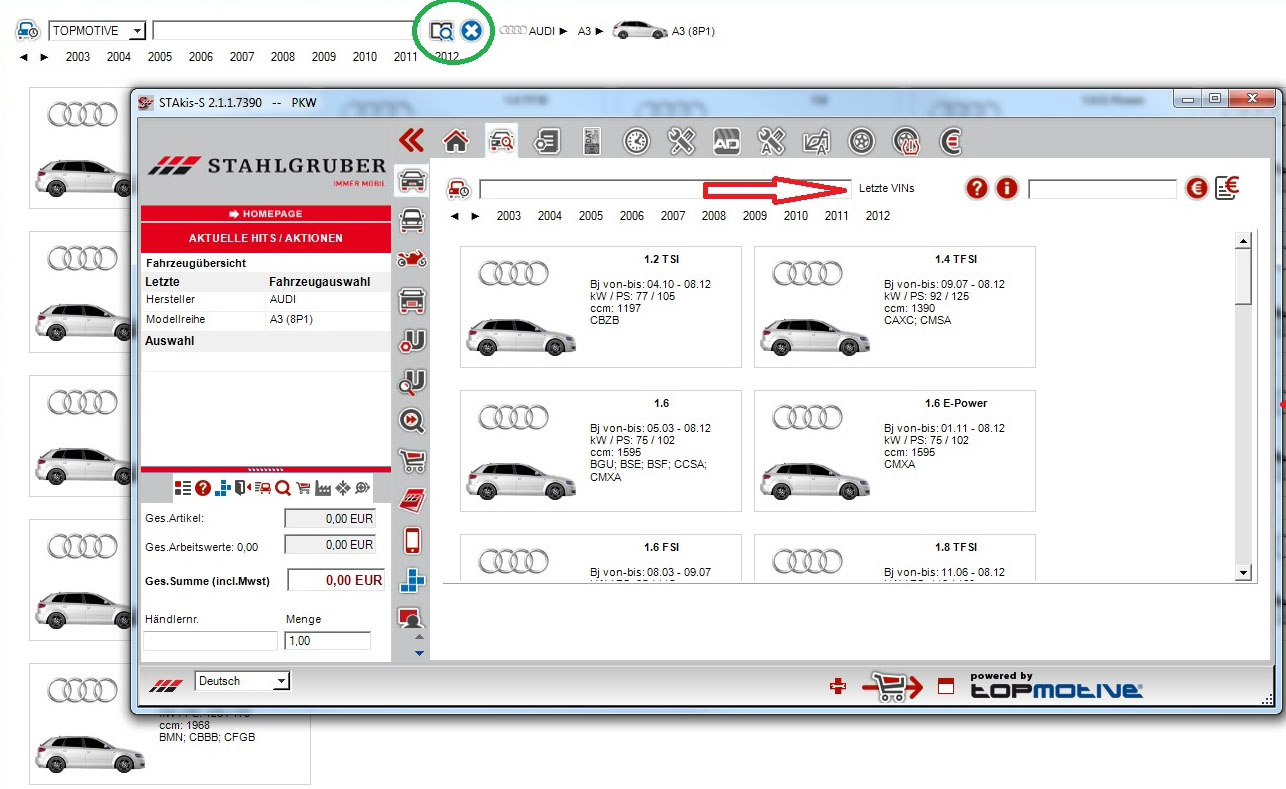Click vehicle history icon beside VIN field
The width and height of the screenshot is (1286, 789).
coord(458,188)
